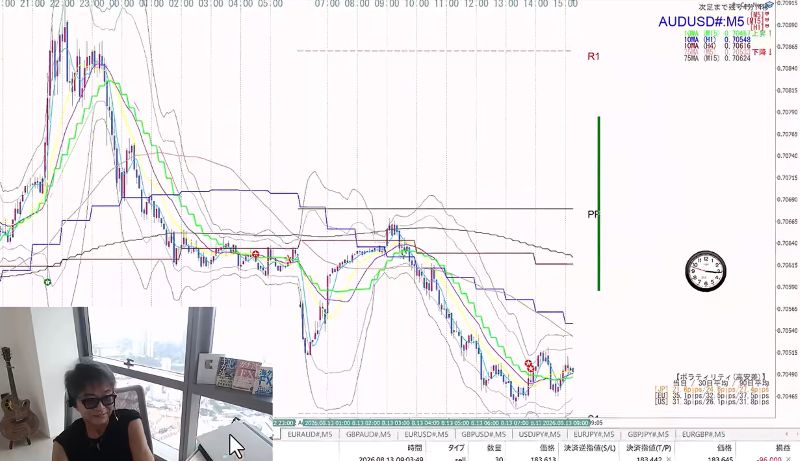Viewport: 800px width, 461px height.
Task: Switch to the EURGBP#,M5 tab
Action: coord(704,434)
